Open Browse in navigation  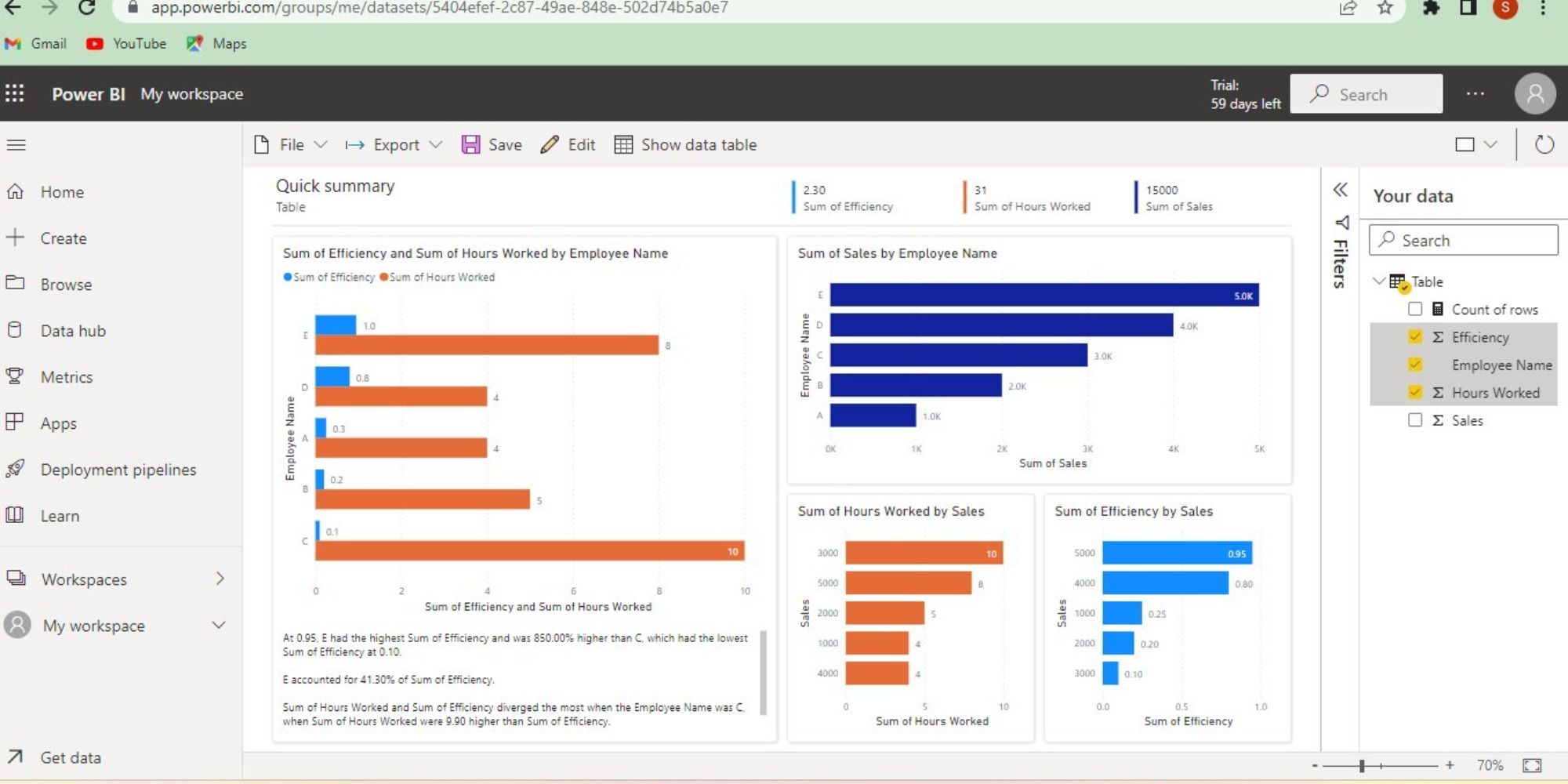coord(66,284)
